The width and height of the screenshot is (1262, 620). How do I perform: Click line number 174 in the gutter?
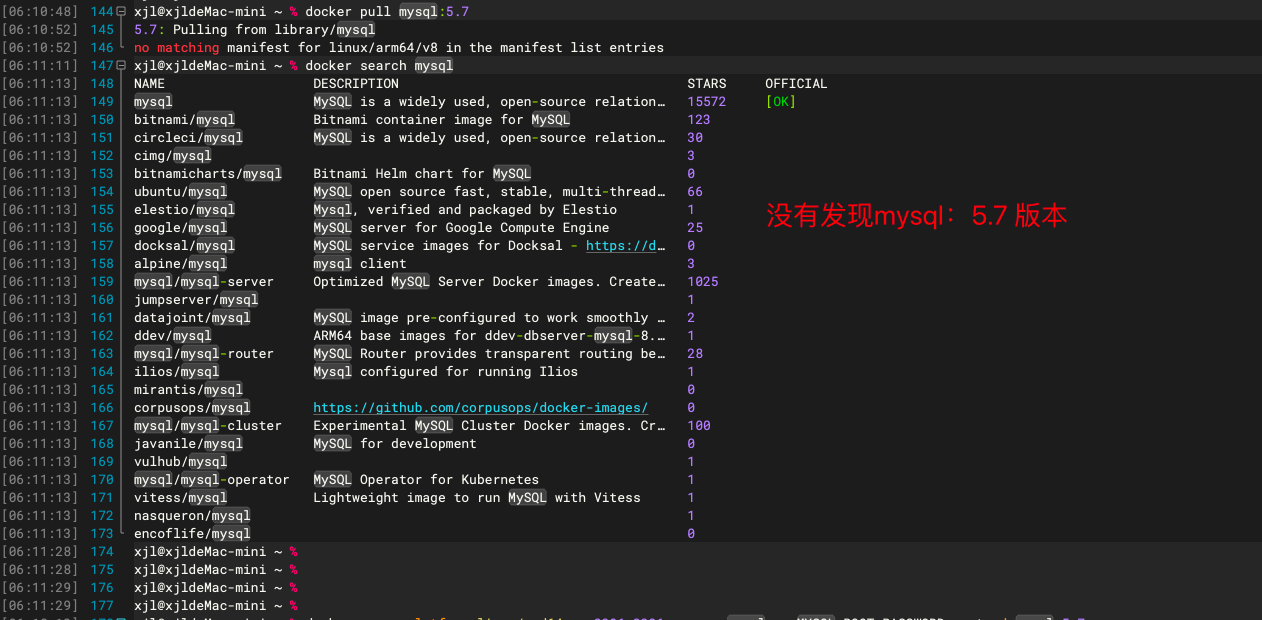[102, 552]
